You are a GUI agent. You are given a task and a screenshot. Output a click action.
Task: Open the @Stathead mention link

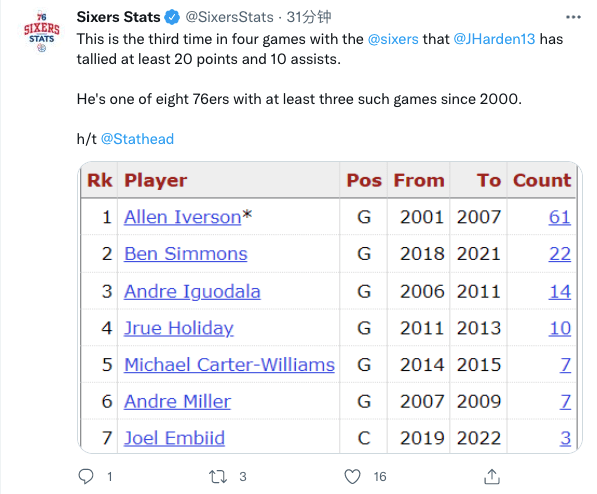(137, 139)
